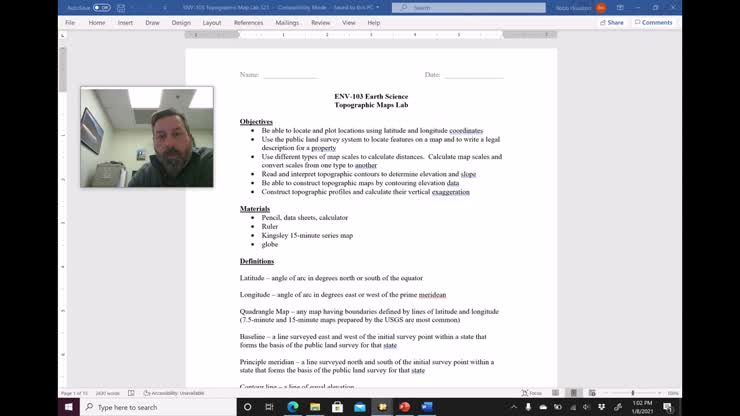Viewport: 740px width, 416px height.
Task: Click inside the Word search box
Action: (469, 8)
